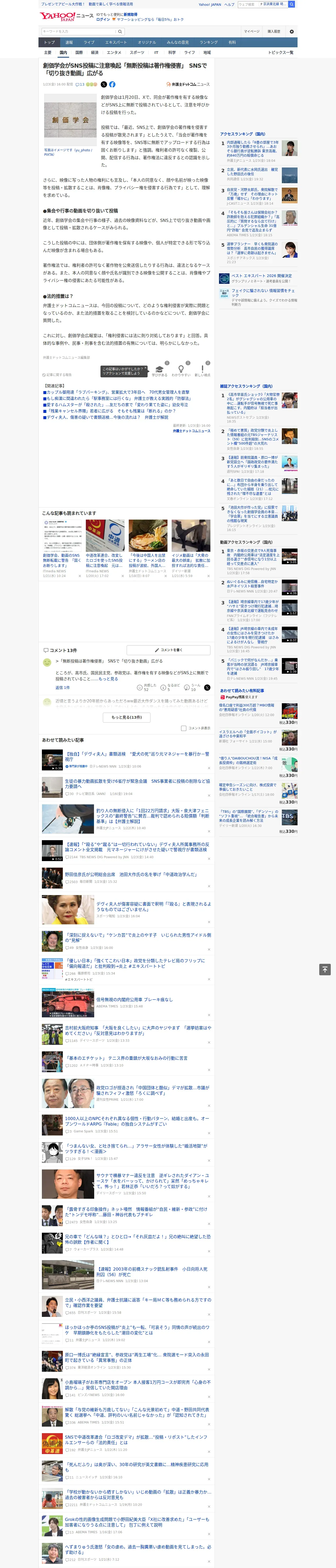The width and height of the screenshot is (336, 1568).
Task: Click the scroll-to-top arrow button
Action: (x=325, y=970)
